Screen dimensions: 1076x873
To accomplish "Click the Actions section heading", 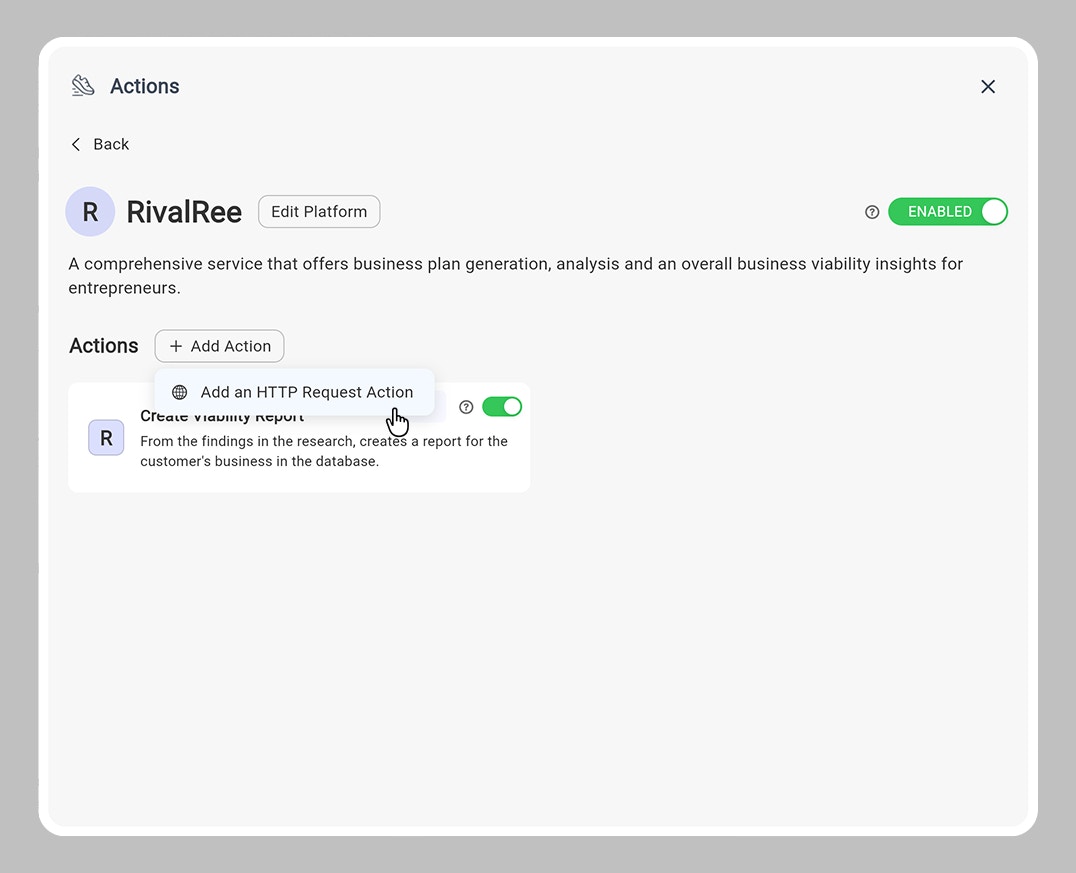I will click(x=103, y=346).
